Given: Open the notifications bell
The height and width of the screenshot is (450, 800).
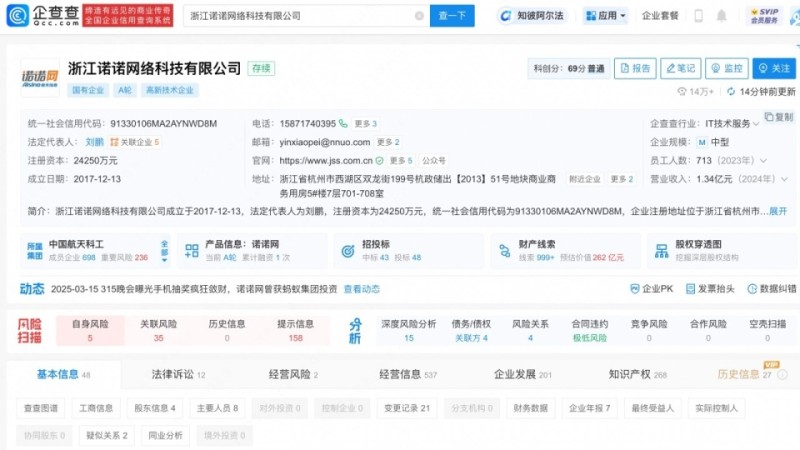Looking at the screenshot, I should (x=721, y=16).
